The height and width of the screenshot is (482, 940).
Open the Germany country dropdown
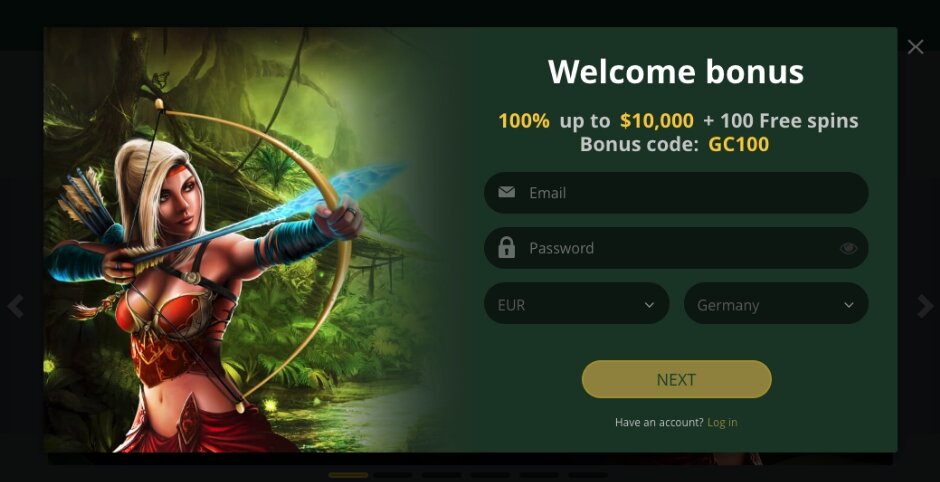776,304
